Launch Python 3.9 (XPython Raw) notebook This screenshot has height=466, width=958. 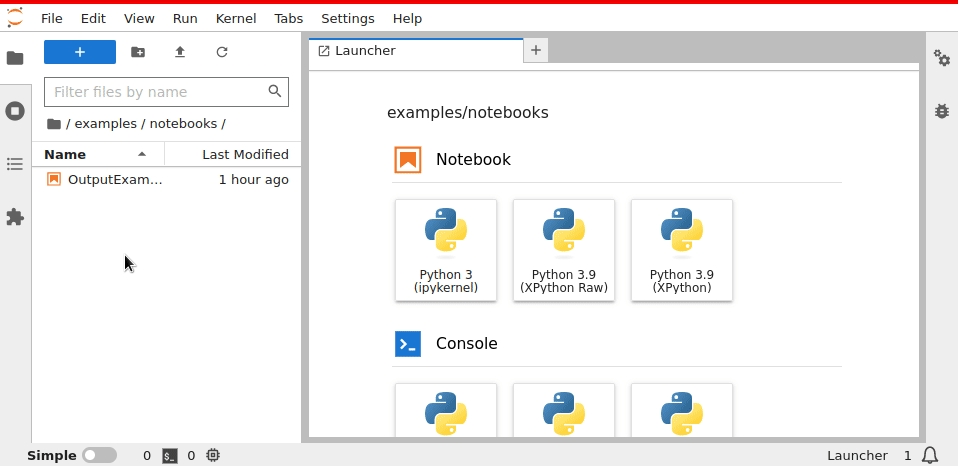click(x=564, y=250)
